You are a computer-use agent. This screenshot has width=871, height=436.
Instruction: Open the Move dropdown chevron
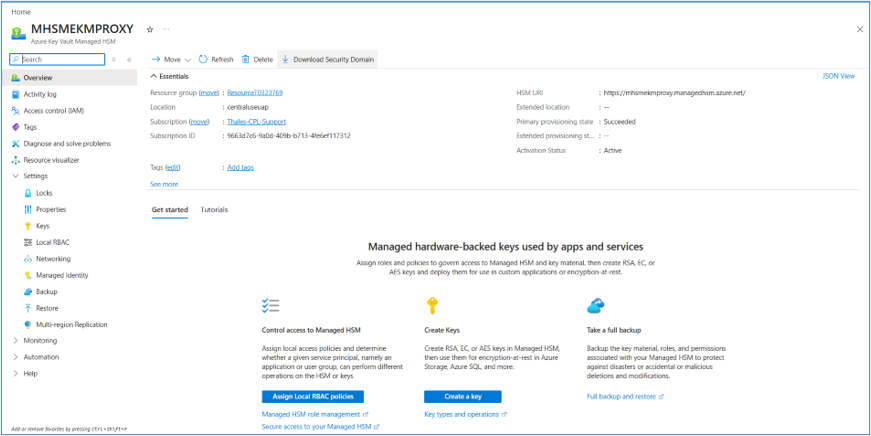[x=188, y=60]
